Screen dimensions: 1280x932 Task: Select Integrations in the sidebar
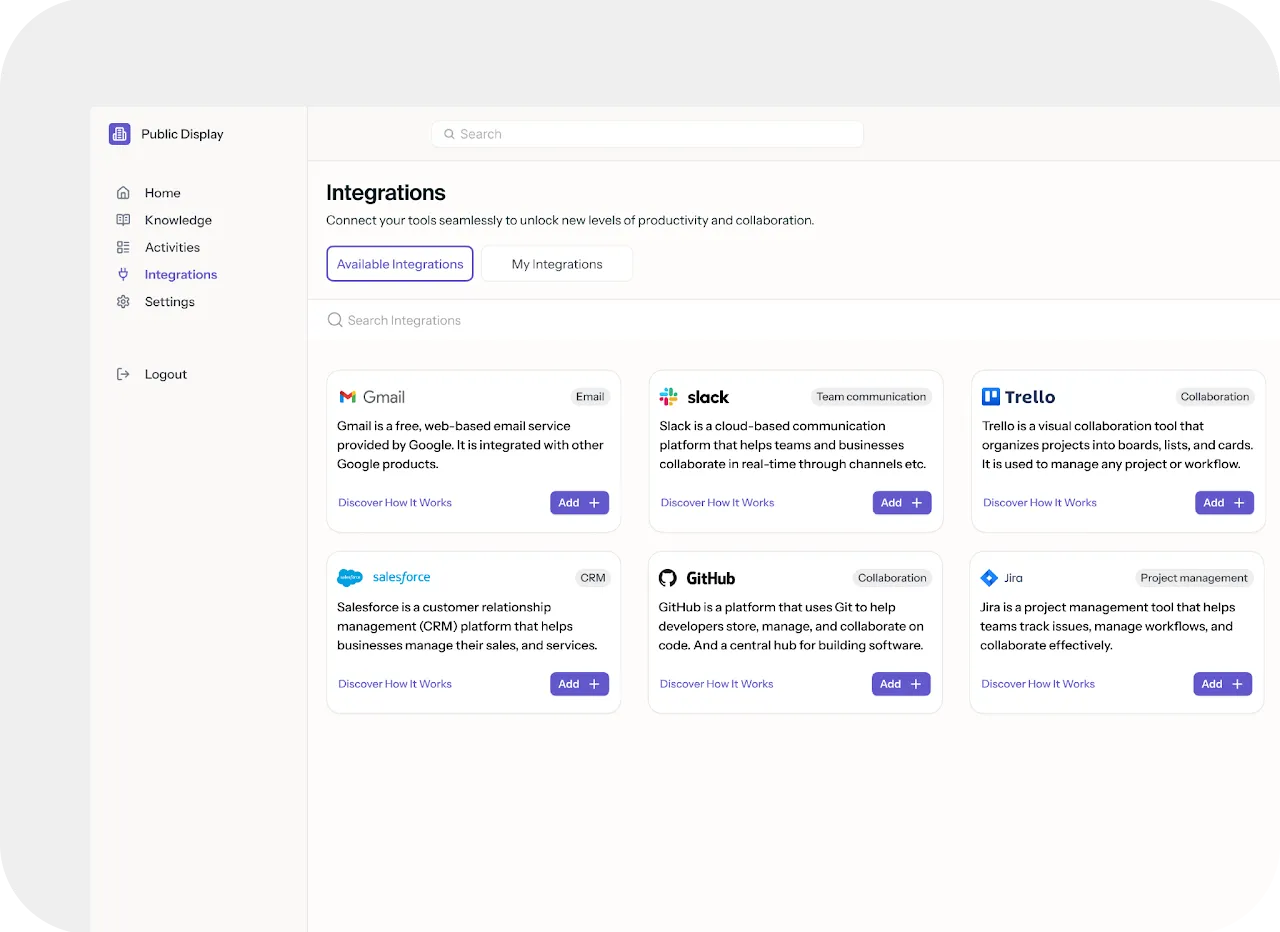[x=180, y=274]
